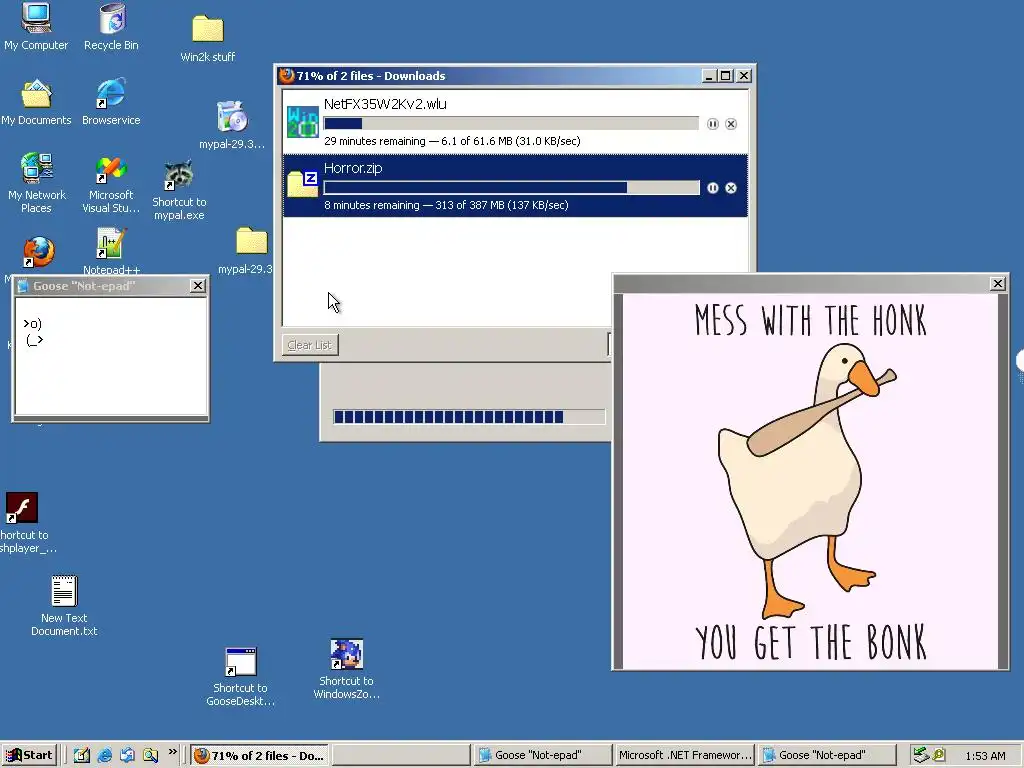
Task: Click the Horror.zip progress bar
Action: coord(511,188)
